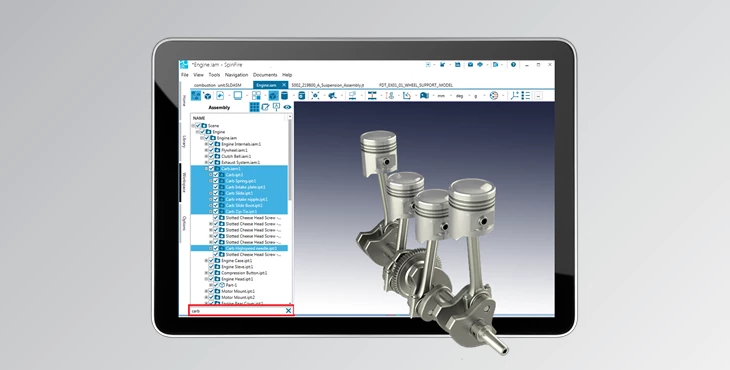Switch to WHEEL_SUPPORT_MODEL document tab

click(x=416, y=85)
